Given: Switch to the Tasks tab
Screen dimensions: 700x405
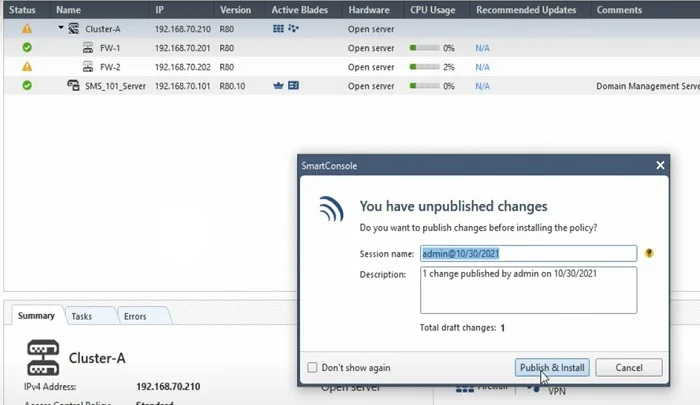Looking at the screenshot, I should coord(82,316).
